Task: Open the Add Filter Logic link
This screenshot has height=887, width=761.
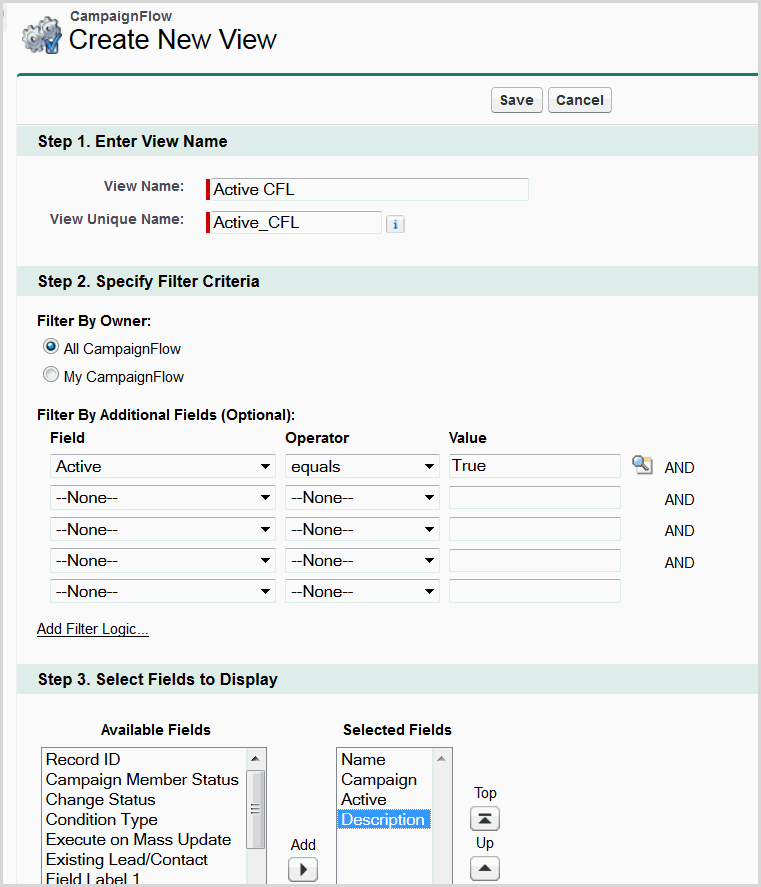Action: click(x=93, y=629)
